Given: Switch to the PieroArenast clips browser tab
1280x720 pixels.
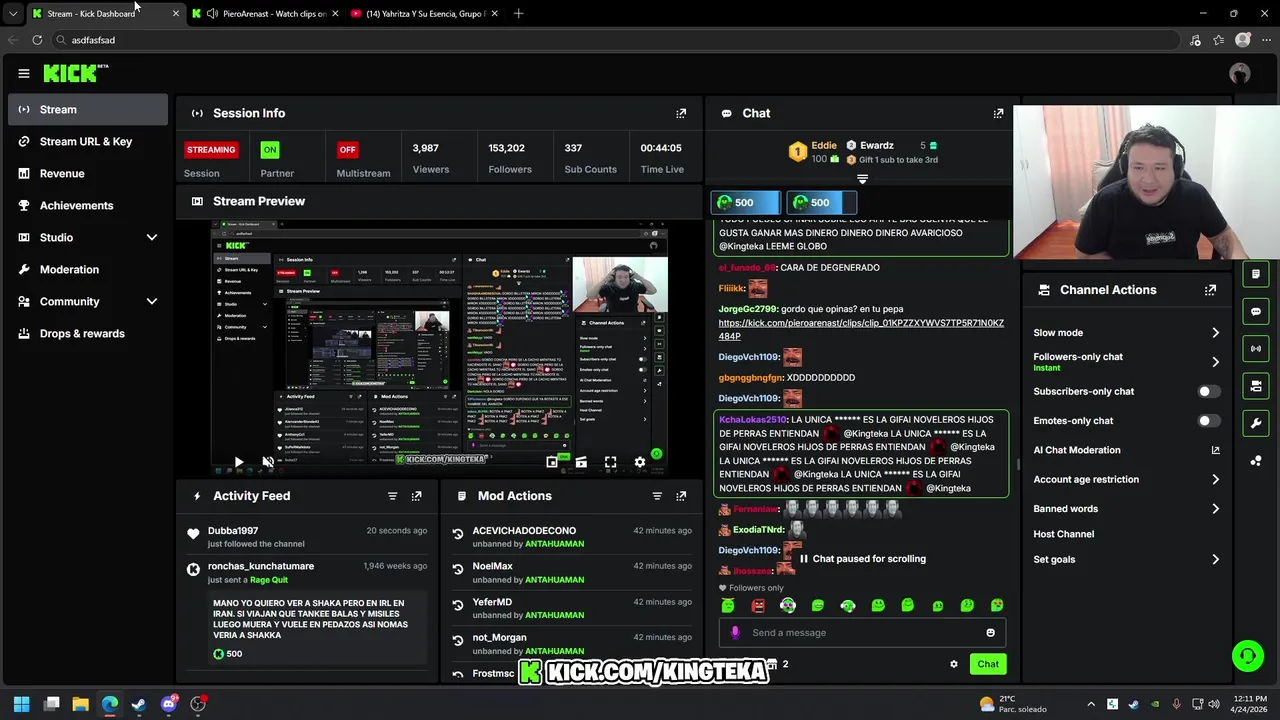Looking at the screenshot, I should point(265,14).
